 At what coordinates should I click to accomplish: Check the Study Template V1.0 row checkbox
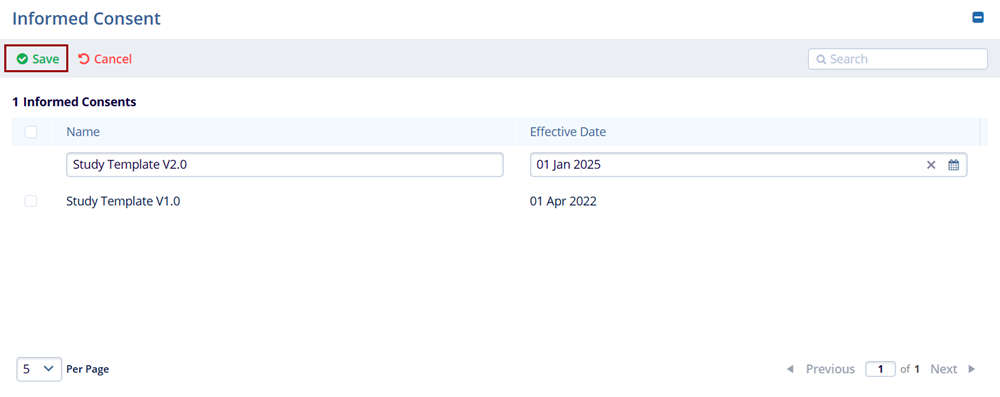pos(31,201)
